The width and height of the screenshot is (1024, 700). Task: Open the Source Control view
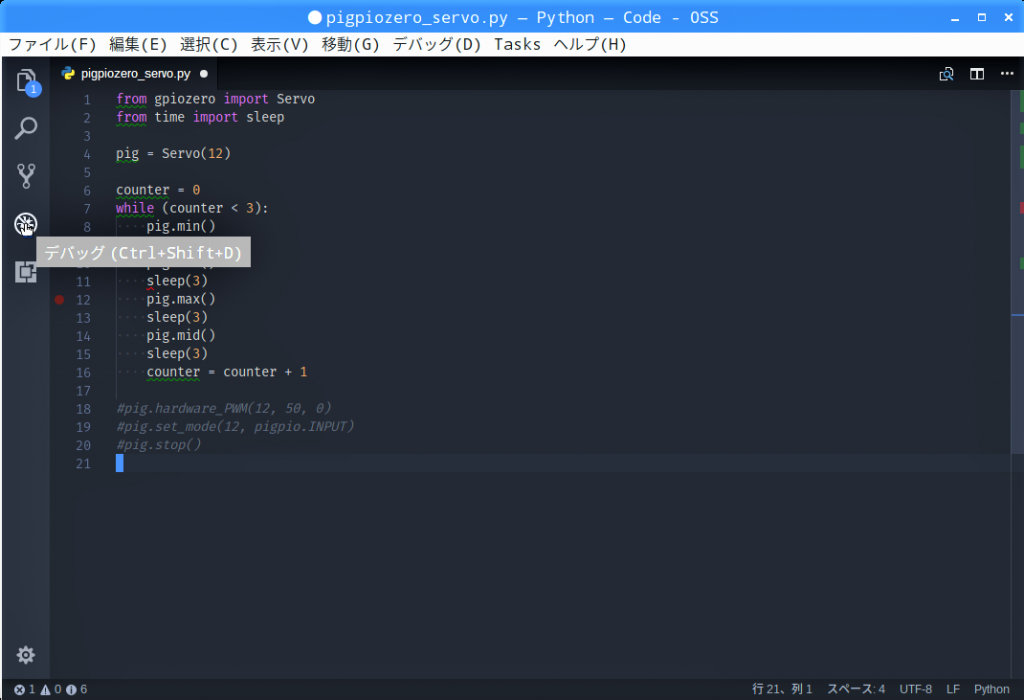(26, 176)
